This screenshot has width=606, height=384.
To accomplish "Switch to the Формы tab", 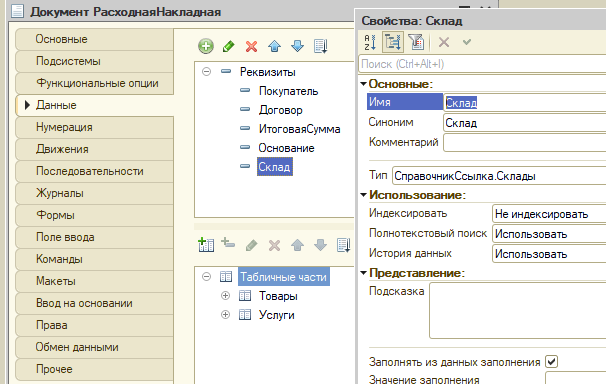I will pos(95,215).
